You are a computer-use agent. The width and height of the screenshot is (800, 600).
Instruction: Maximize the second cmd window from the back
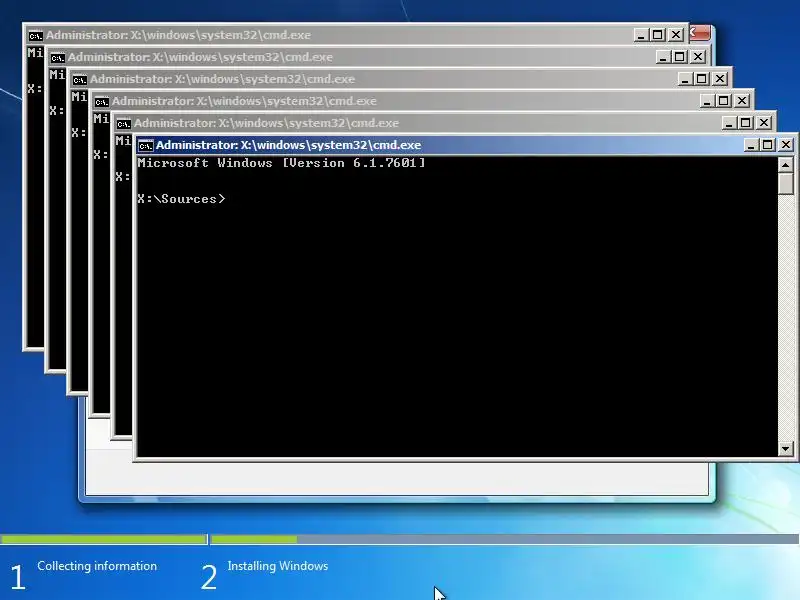point(680,57)
